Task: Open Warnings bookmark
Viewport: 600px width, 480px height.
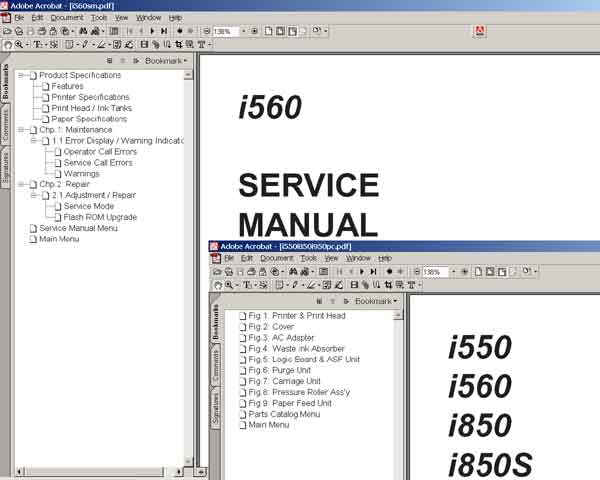Action: point(81,174)
